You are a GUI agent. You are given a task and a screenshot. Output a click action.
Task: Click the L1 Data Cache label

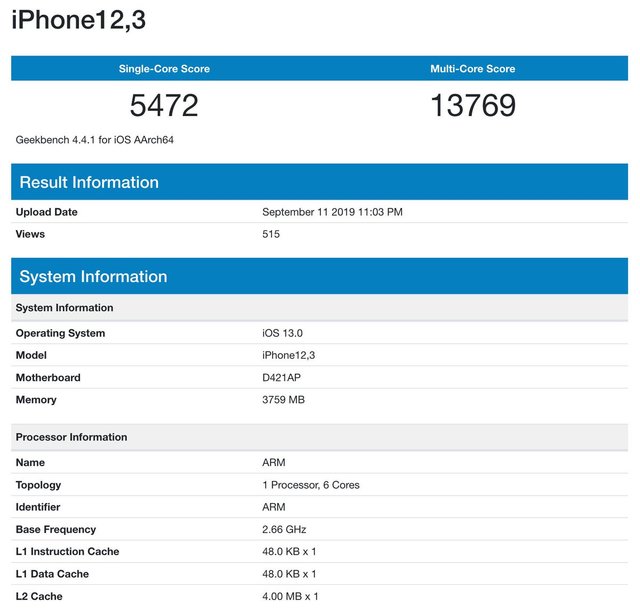pyautogui.click(x=52, y=574)
